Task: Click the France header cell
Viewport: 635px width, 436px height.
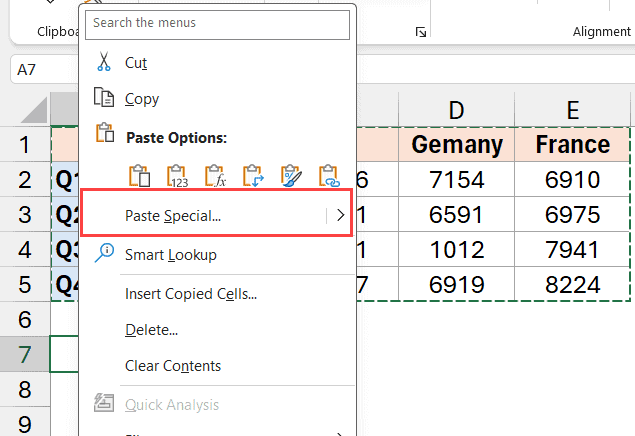Action: point(572,145)
